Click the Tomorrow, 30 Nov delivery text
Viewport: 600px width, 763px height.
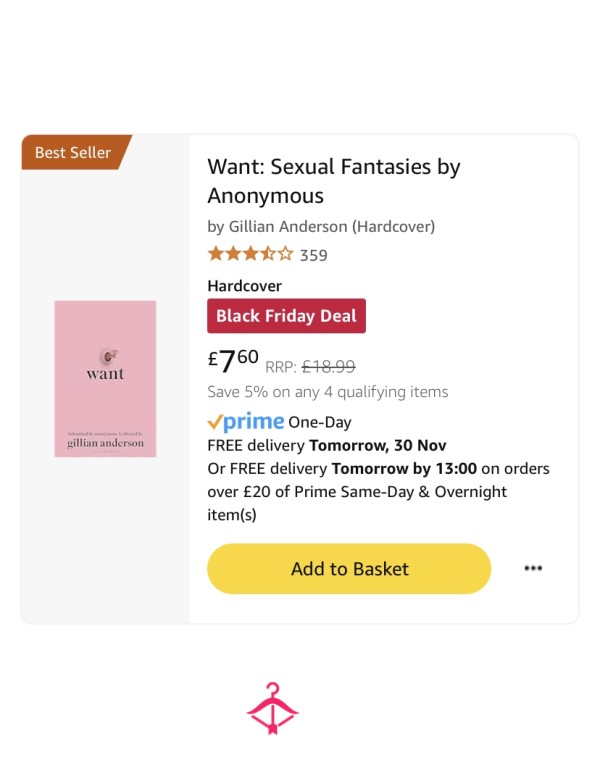(378, 445)
